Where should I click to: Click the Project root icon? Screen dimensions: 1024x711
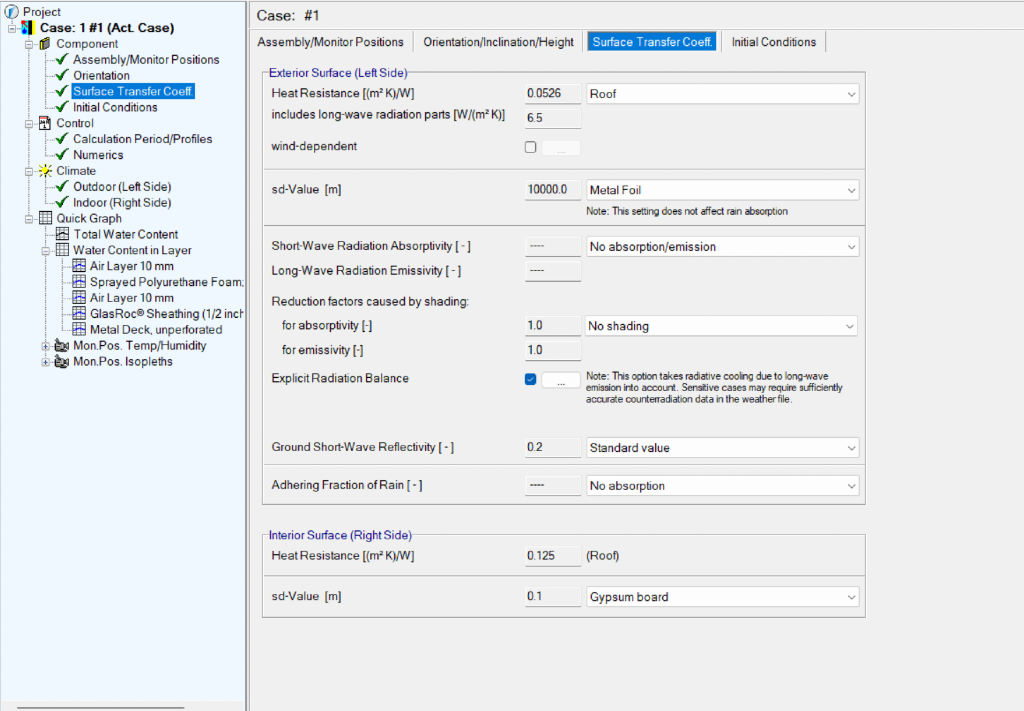(x=12, y=12)
